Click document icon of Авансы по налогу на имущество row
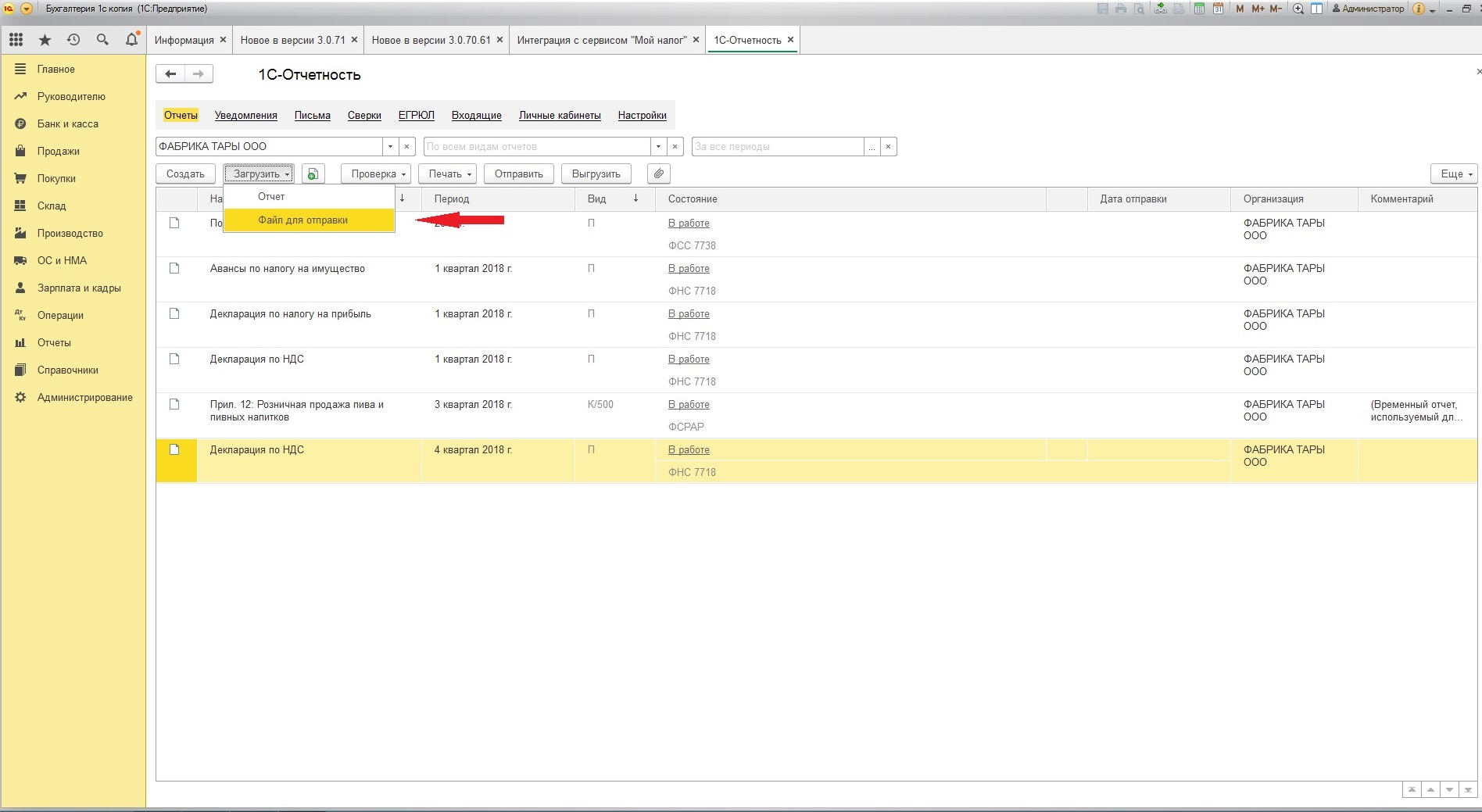The height and width of the screenshot is (812, 1482). click(x=174, y=268)
